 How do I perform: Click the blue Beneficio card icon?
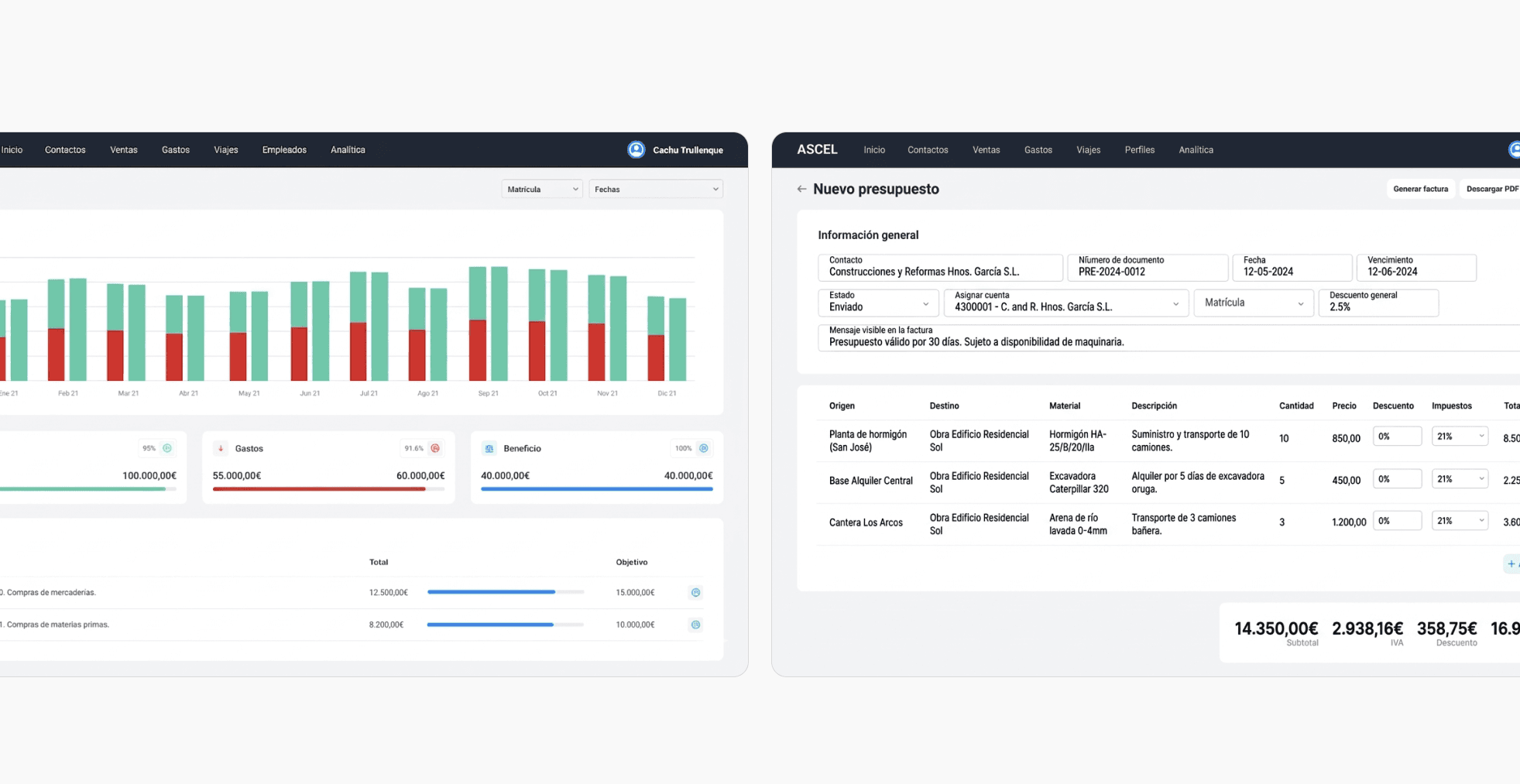pyautogui.click(x=489, y=448)
